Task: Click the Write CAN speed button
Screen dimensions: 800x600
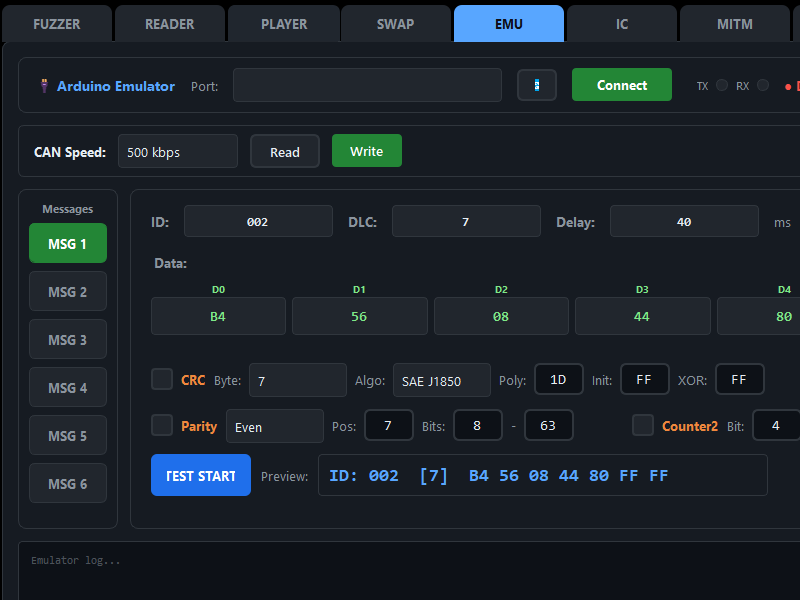Action: (366, 151)
